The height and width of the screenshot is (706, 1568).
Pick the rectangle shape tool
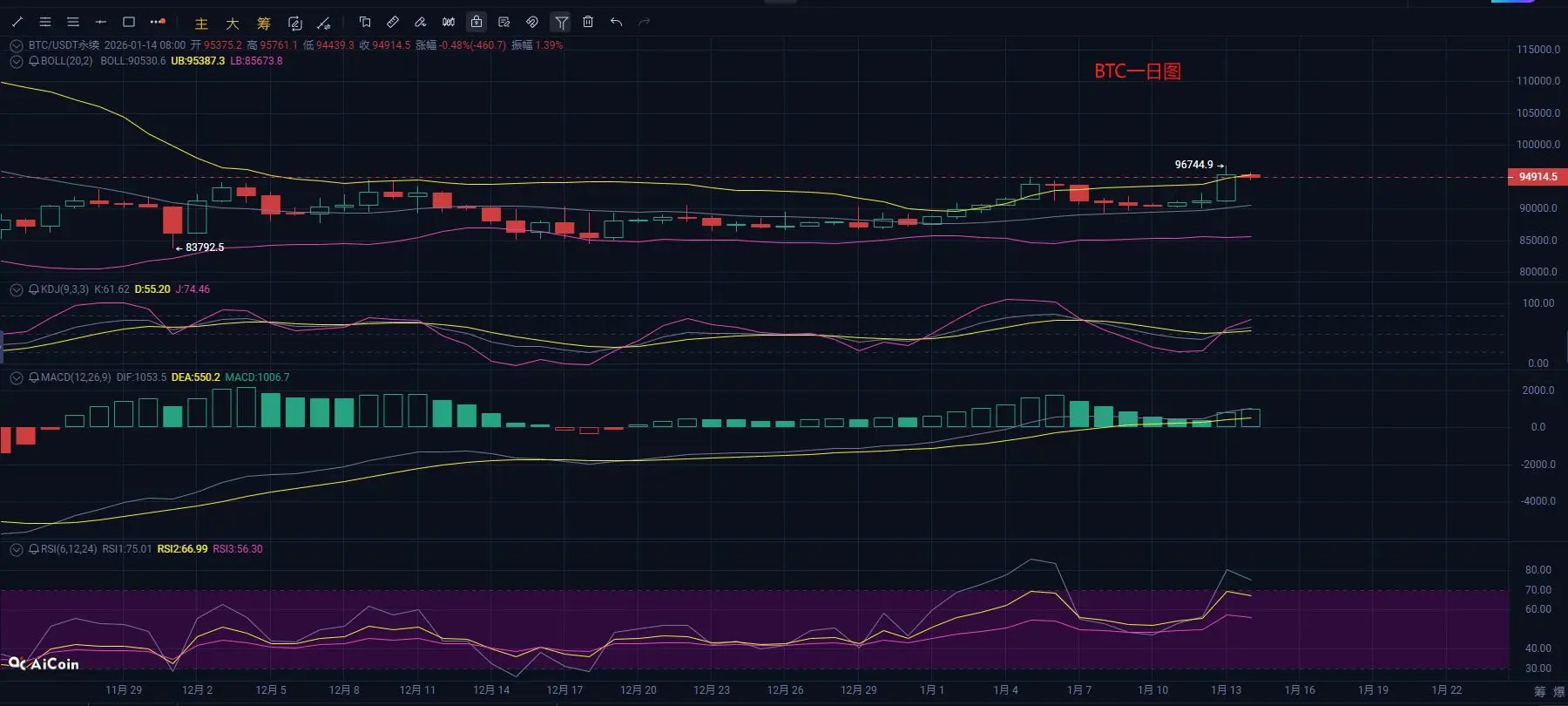point(129,22)
